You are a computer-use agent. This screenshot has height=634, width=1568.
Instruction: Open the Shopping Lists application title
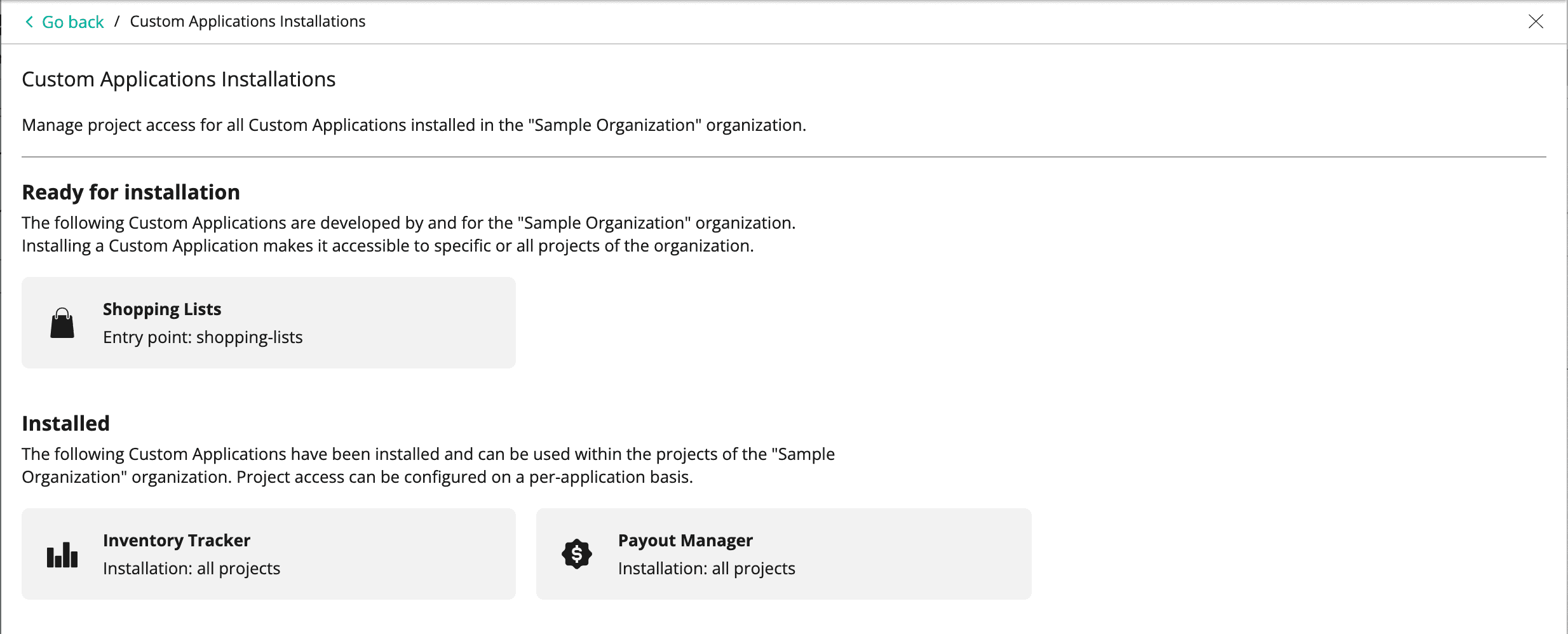tap(162, 309)
